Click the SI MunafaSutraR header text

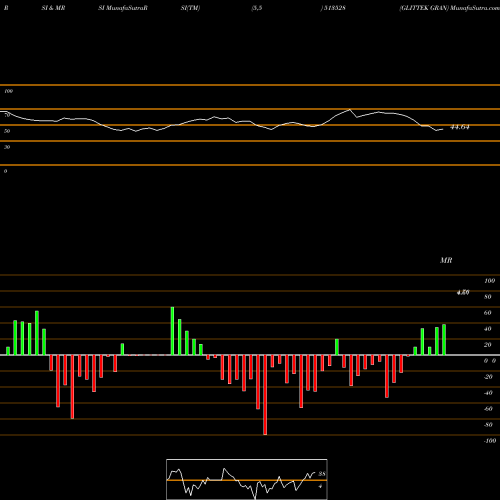[123, 8]
